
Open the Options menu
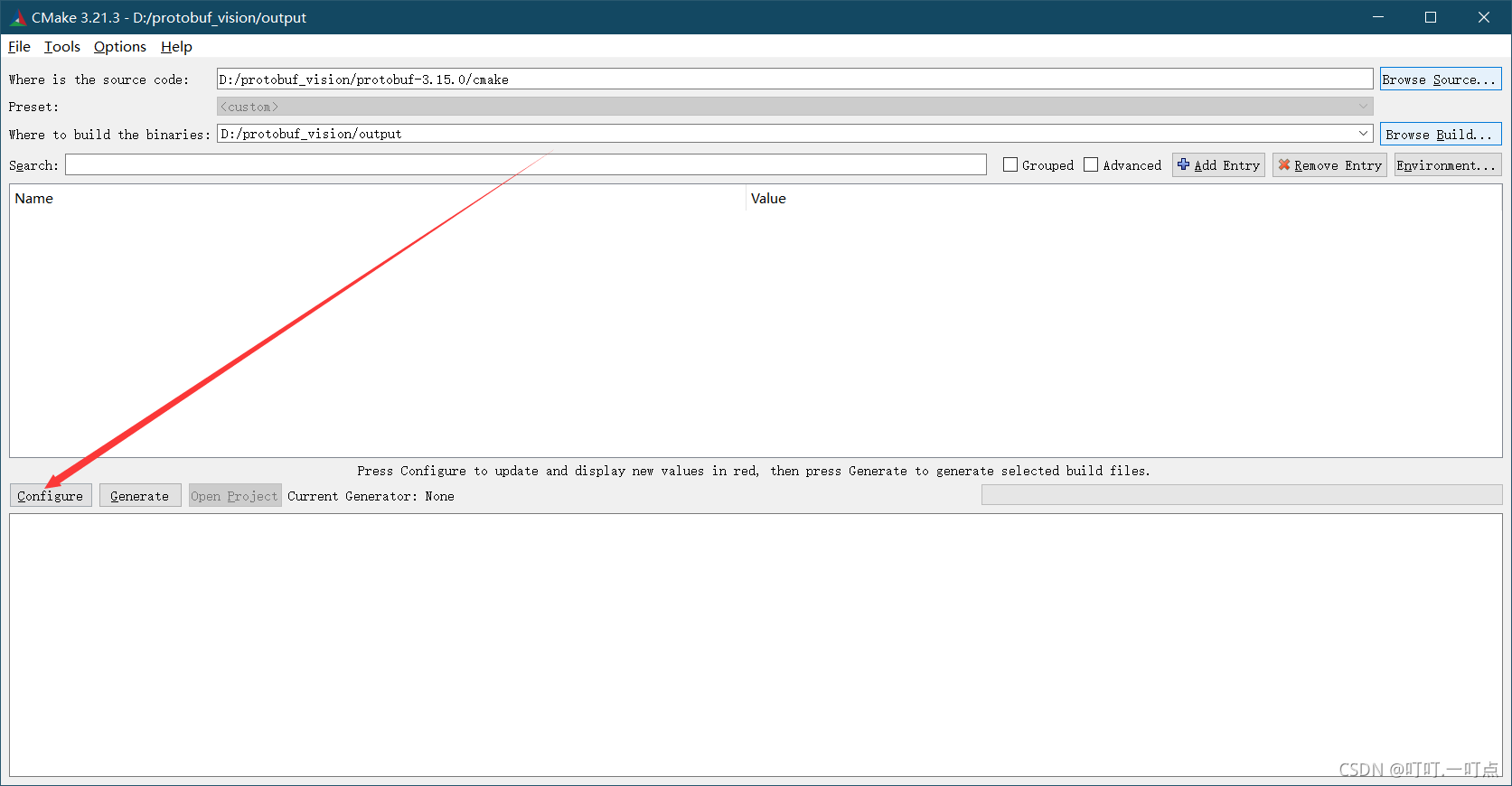[x=120, y=47]
